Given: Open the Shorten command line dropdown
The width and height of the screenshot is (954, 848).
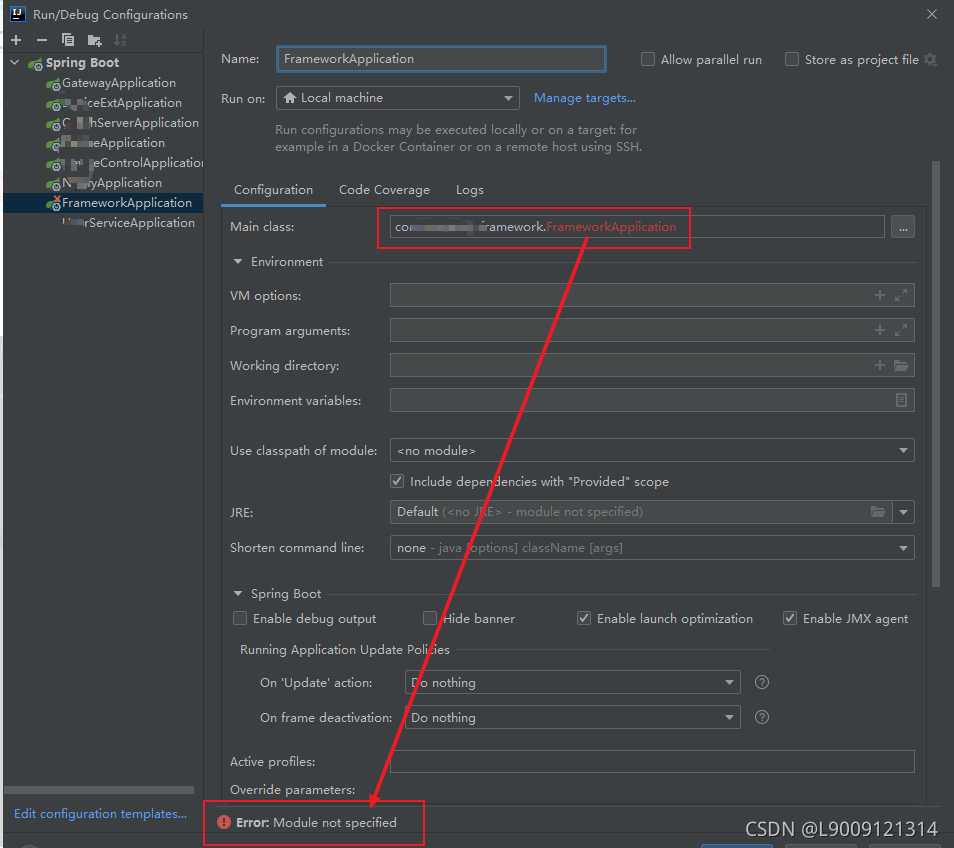Looking at the screenshot, I should 903,547.
